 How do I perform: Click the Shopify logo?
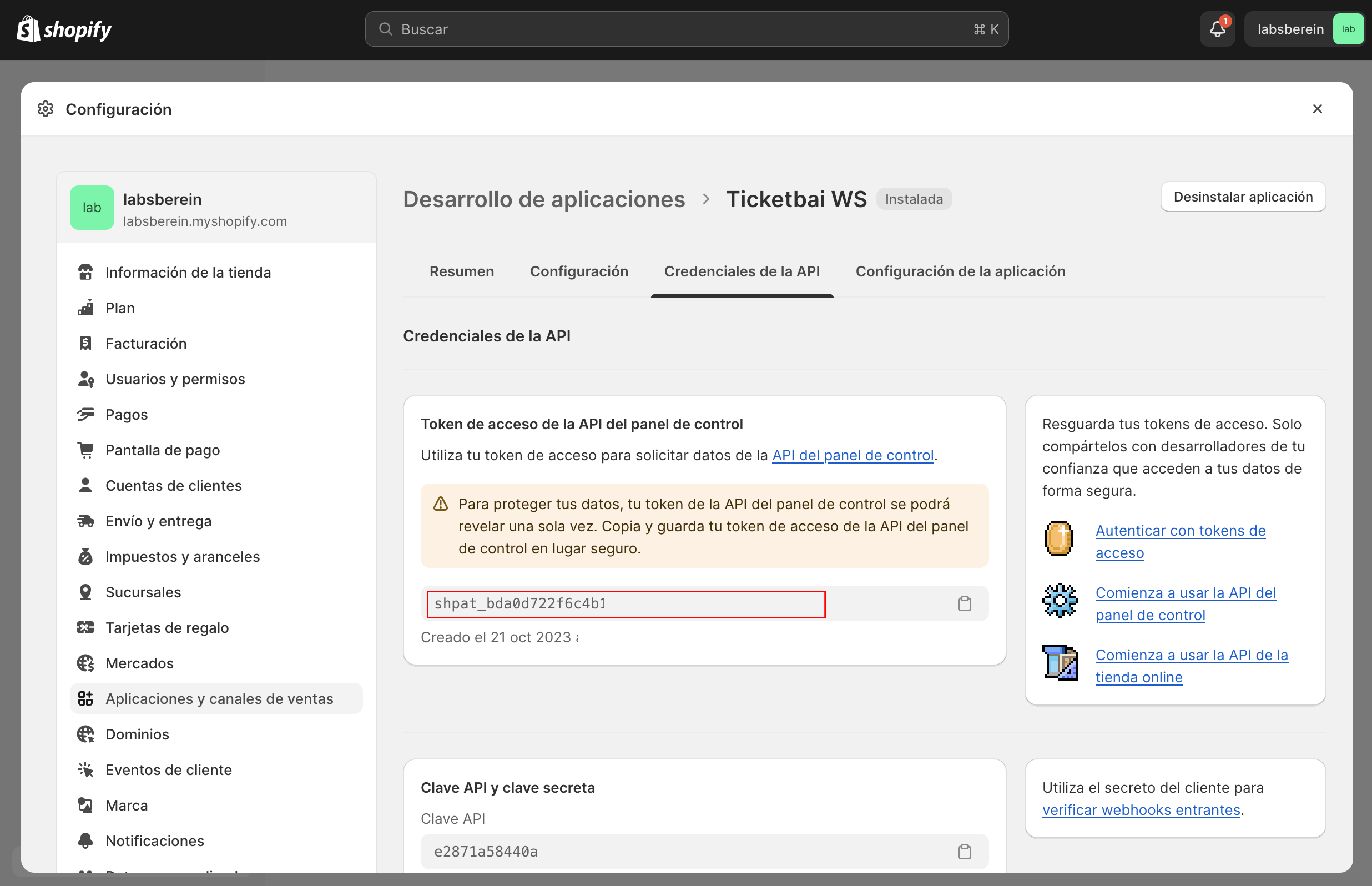[x=64, y=29]
